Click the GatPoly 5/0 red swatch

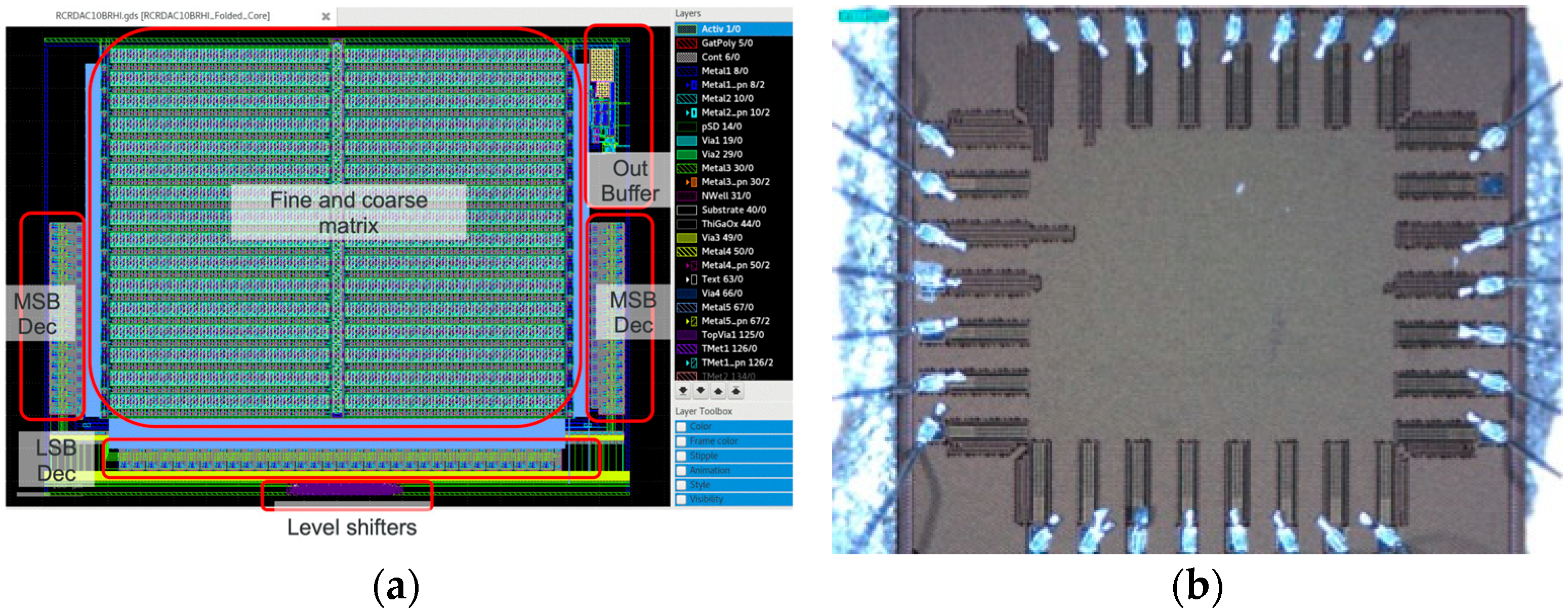coord(687,43)
